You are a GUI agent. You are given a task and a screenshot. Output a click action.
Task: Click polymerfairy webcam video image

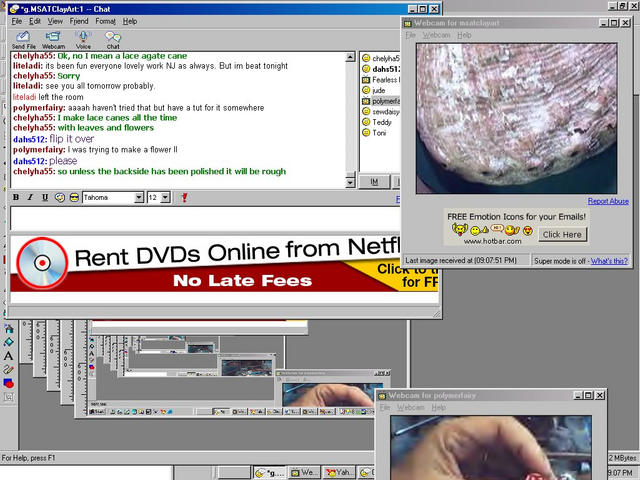(x=491, y=448)
